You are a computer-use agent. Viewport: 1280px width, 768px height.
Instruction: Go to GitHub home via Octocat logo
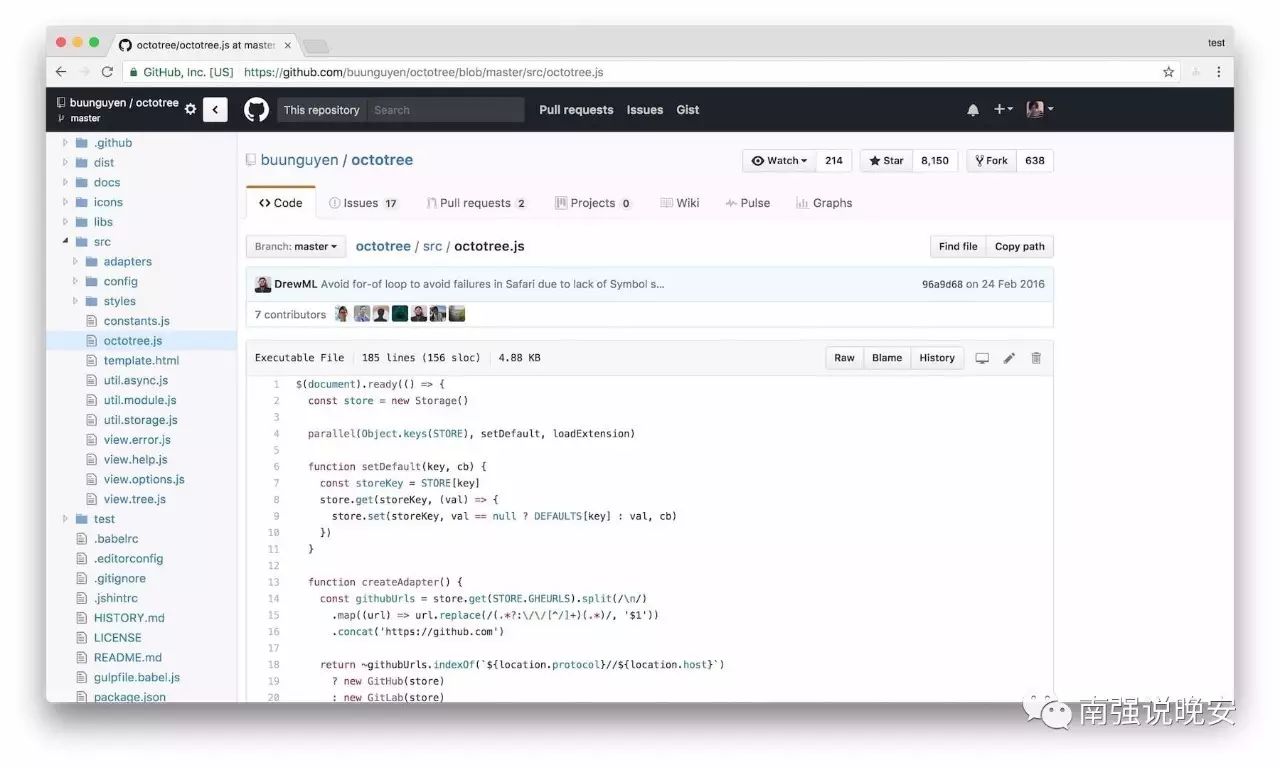[257, 110]
